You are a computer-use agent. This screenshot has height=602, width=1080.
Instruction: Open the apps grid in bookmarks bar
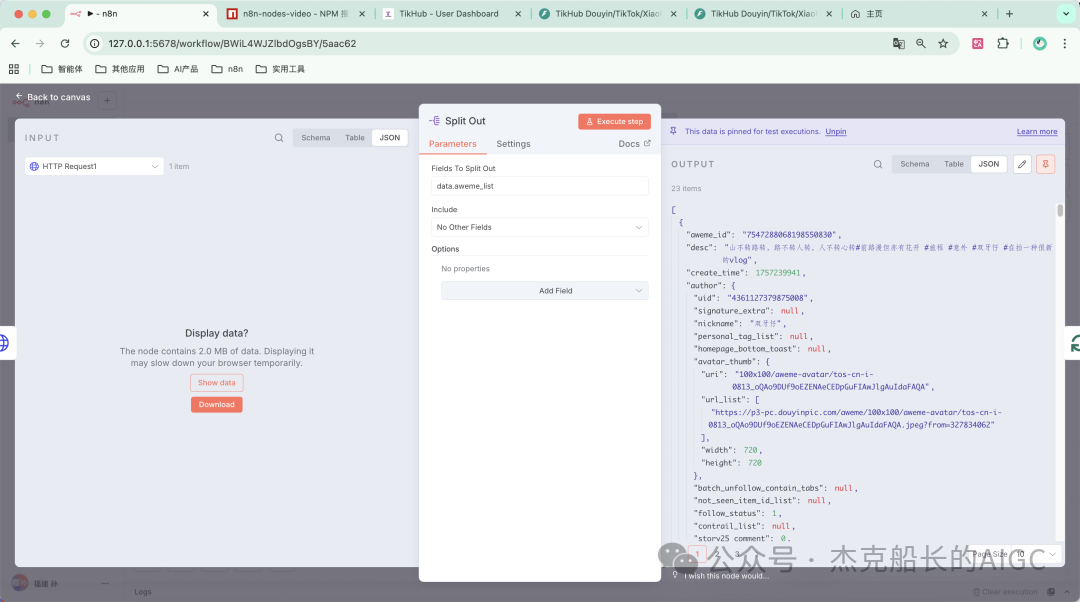(x=14, y=69)
